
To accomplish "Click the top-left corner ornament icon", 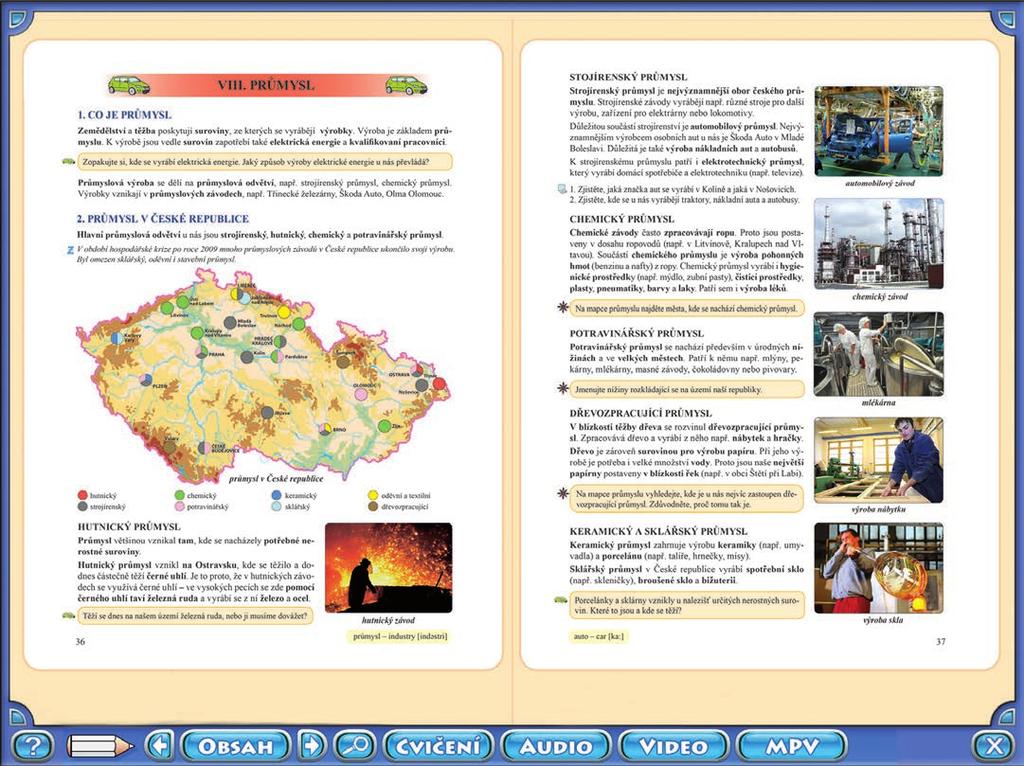I will [x=18, y=18].
